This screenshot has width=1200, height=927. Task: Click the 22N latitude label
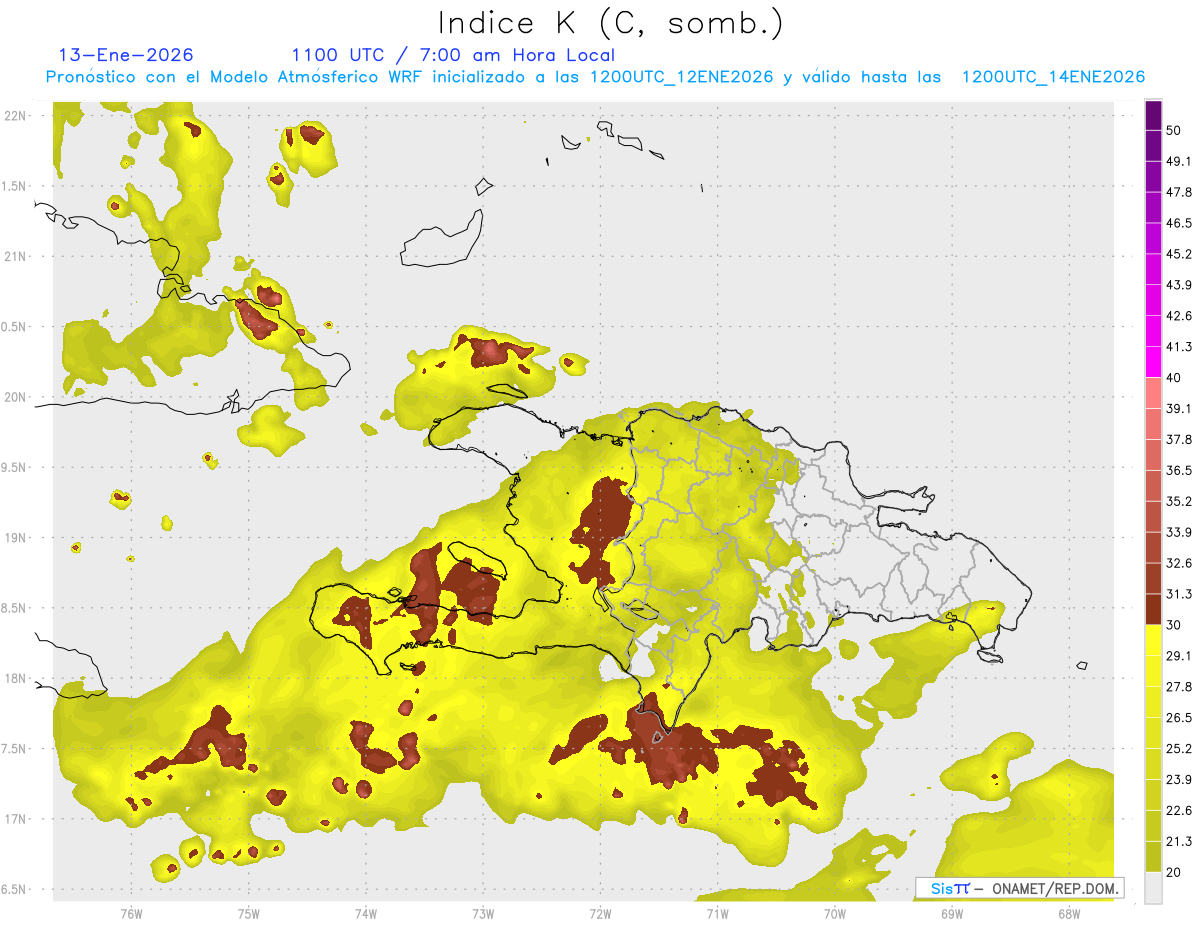[16, 116]
